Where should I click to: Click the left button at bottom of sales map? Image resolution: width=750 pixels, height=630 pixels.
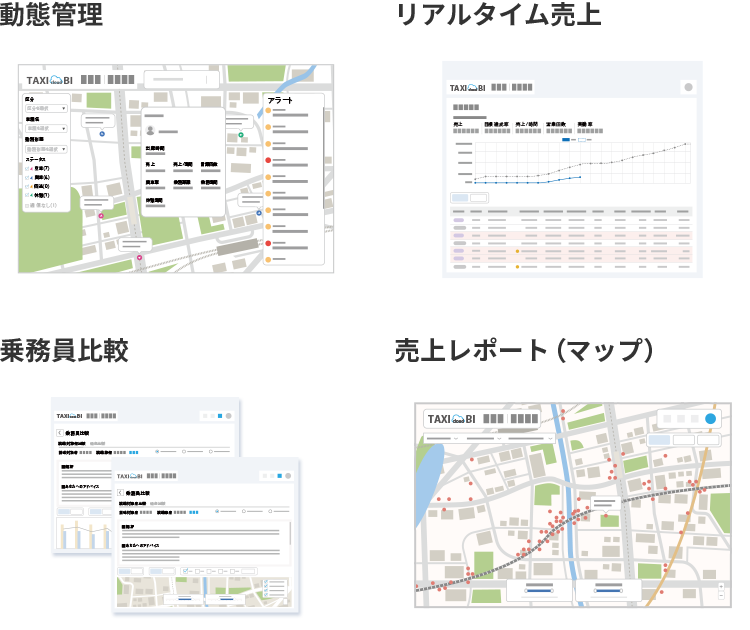coord(538,590)
